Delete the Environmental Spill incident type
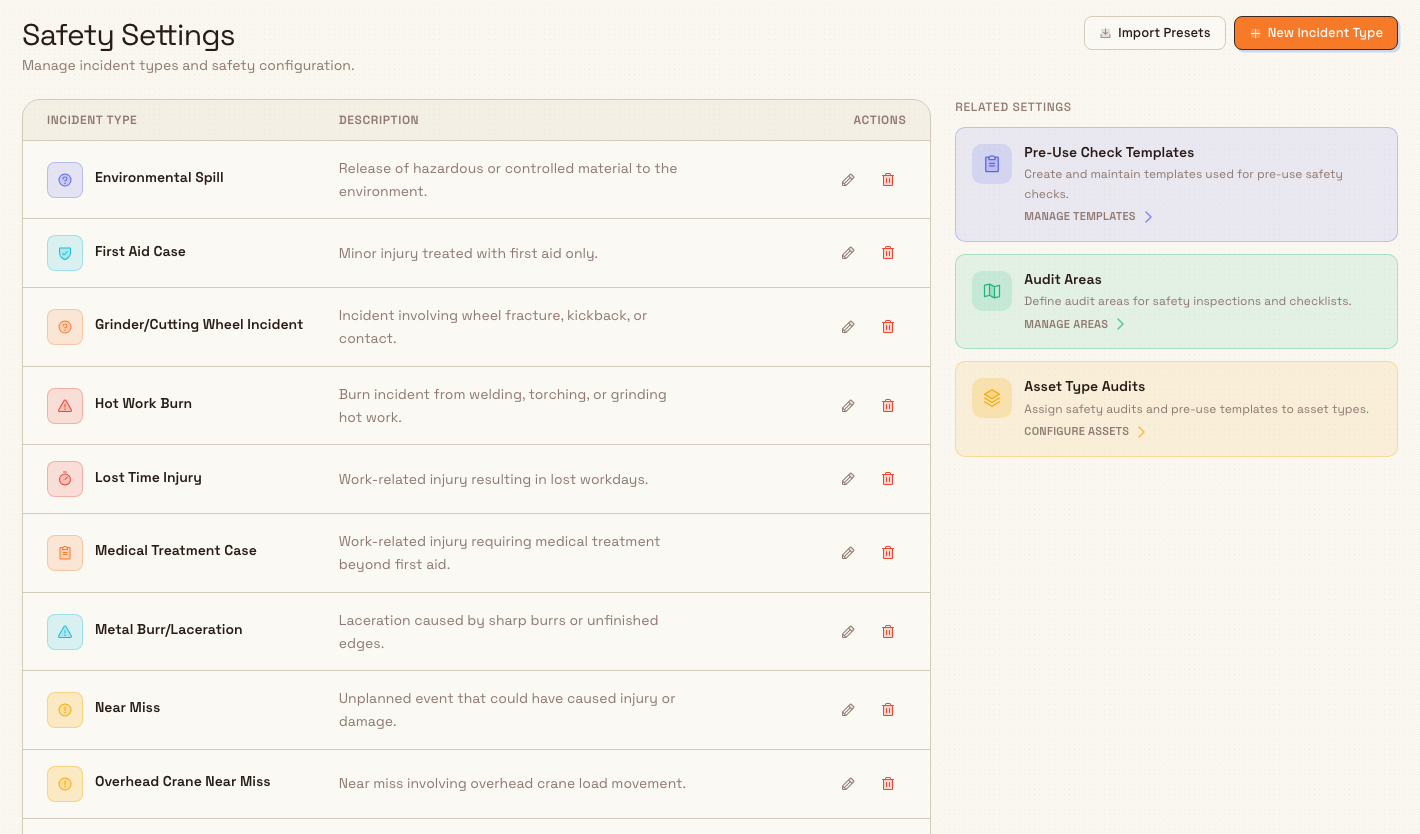This screenshot has width=1420, height=834. click(x=888, y=180)
